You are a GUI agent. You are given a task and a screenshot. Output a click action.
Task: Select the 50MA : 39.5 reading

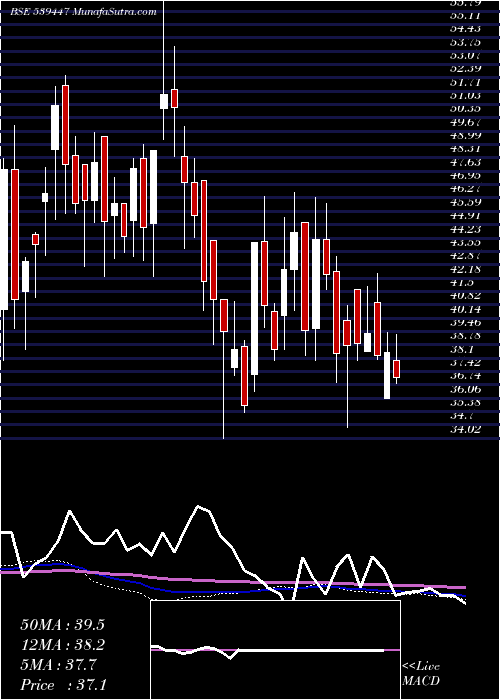tap(65, 625)
